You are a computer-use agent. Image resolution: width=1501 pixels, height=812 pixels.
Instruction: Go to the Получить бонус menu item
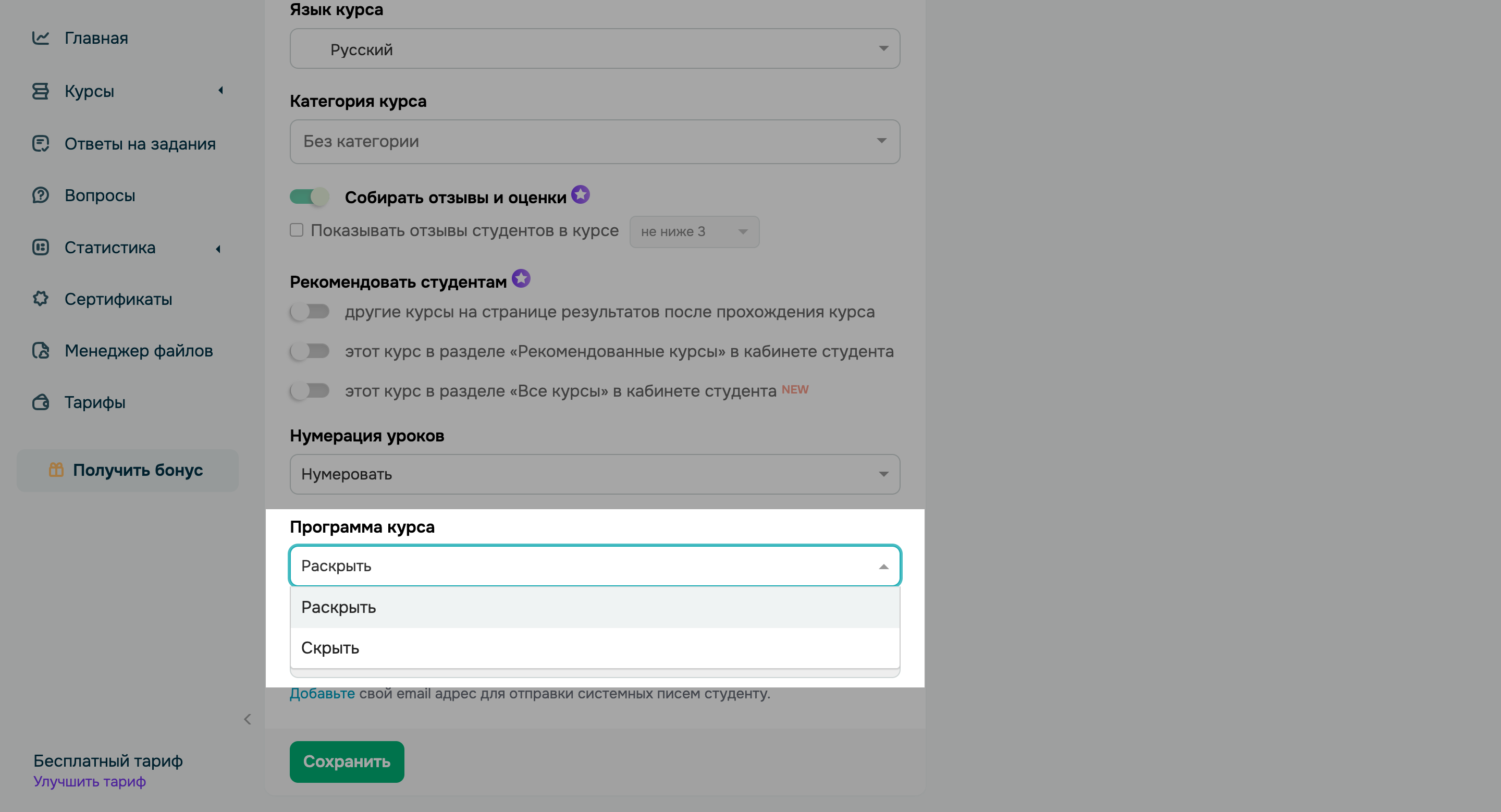(x=138, y=470)
